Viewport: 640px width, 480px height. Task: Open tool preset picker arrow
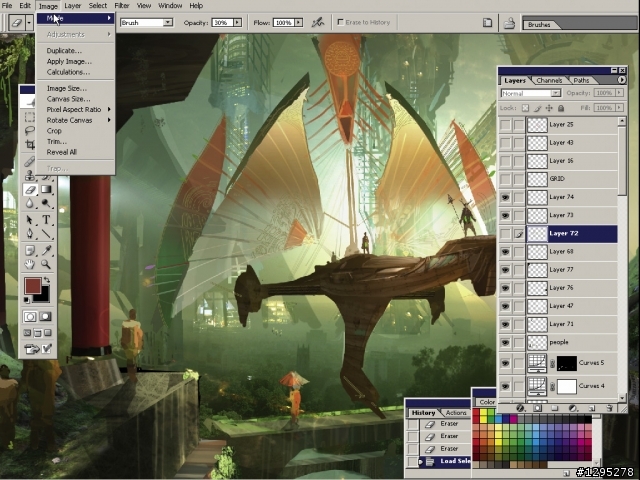(29, 23)
